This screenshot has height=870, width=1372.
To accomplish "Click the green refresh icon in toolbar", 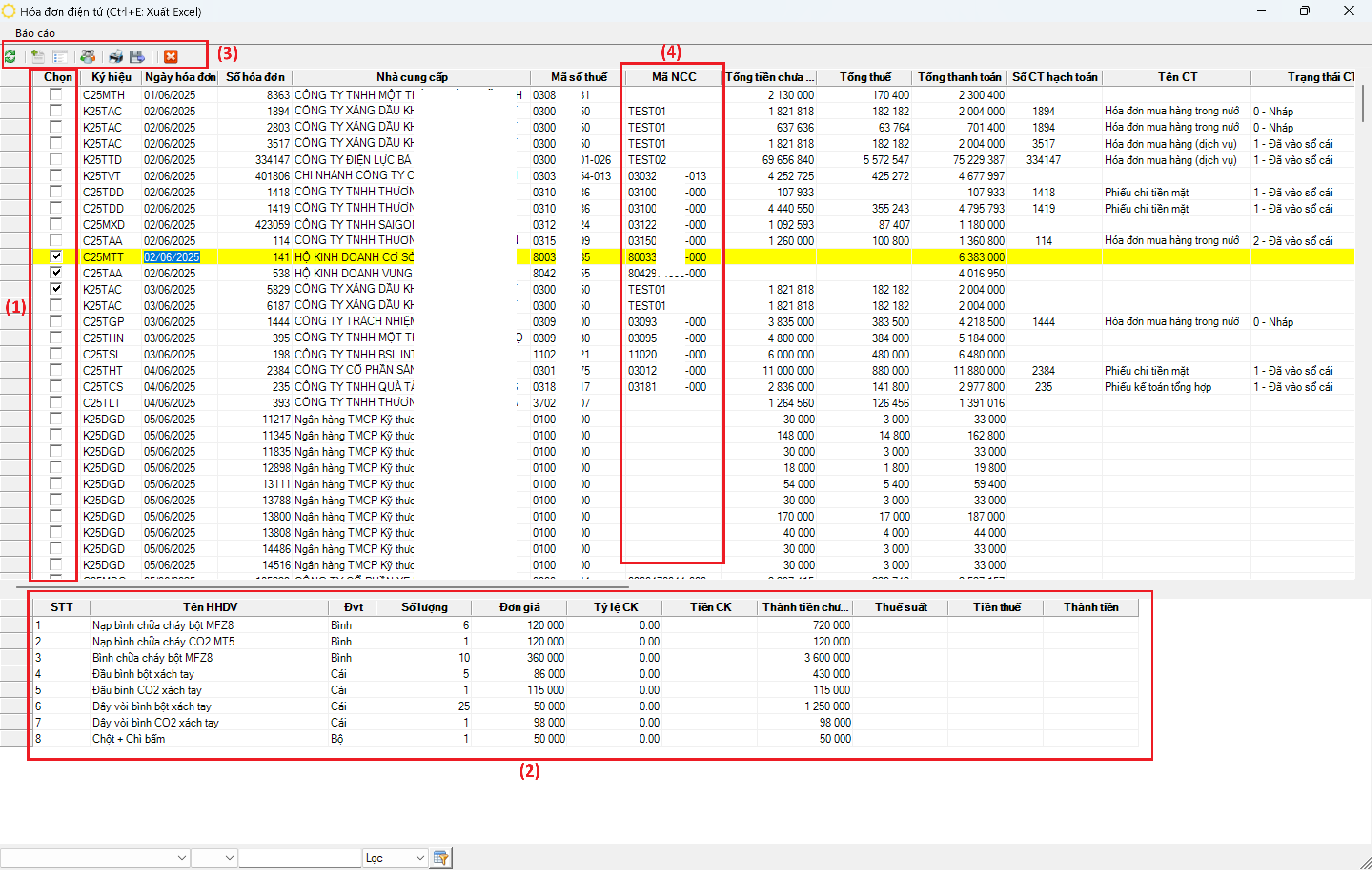I will coord(10,56).
